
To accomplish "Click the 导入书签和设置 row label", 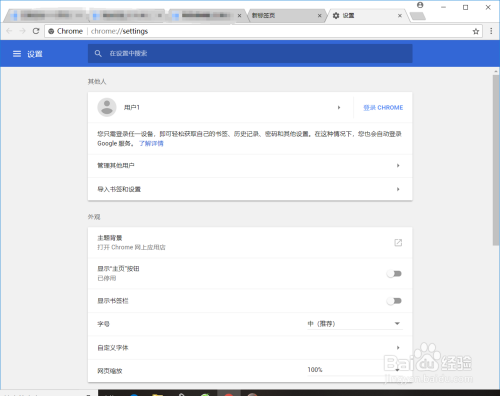I will coord(119,189).
